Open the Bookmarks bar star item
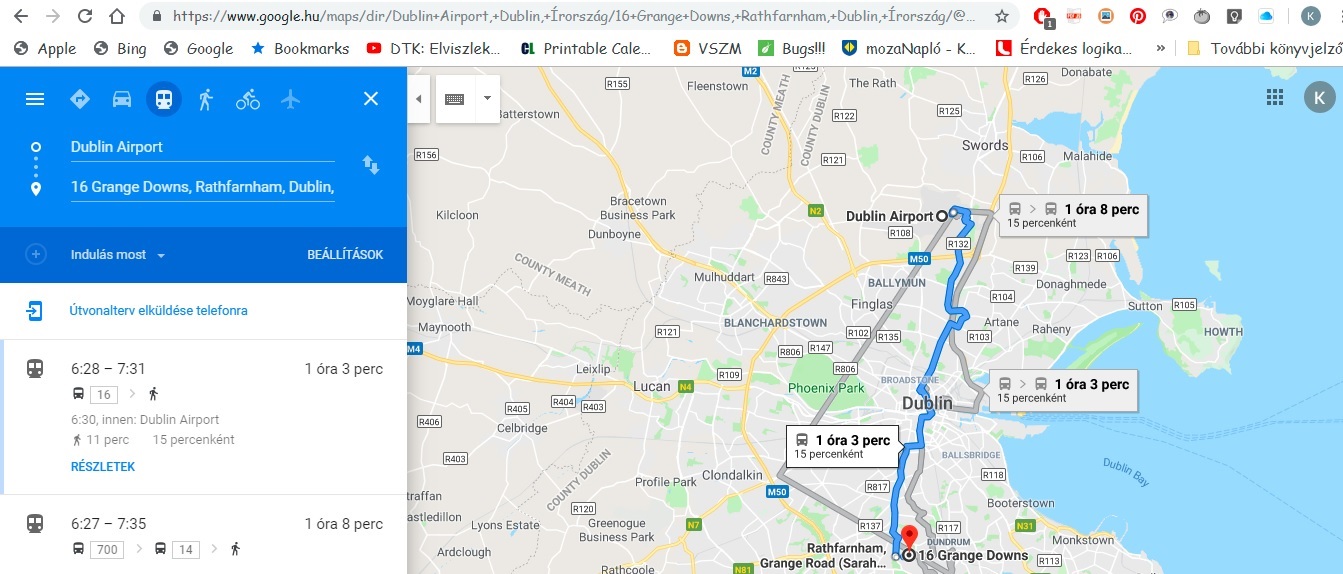Screen dimensions: 1343x574 tap(299, 48)
